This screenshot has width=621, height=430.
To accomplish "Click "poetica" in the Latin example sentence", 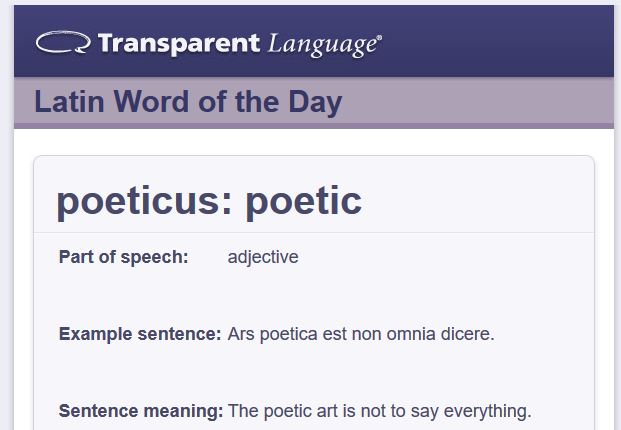I will click(289, 334).
